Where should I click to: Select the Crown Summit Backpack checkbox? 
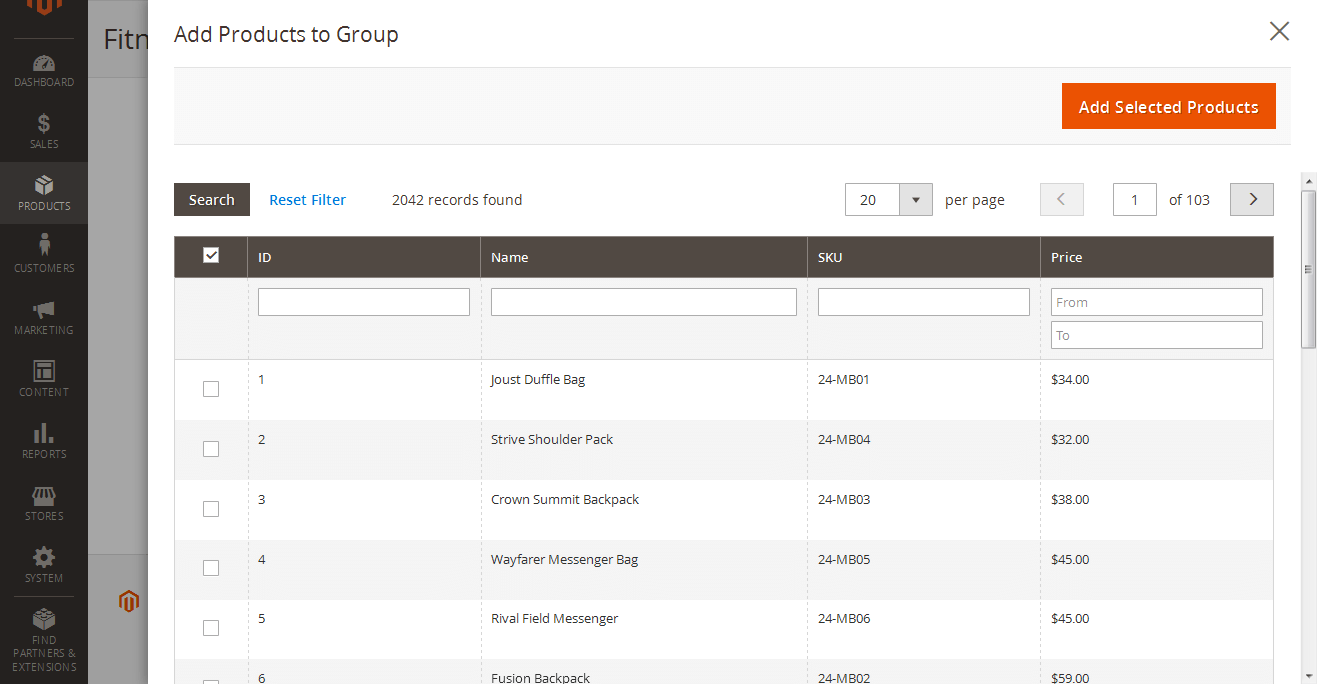pyautogui.click(x=210, y=509)
